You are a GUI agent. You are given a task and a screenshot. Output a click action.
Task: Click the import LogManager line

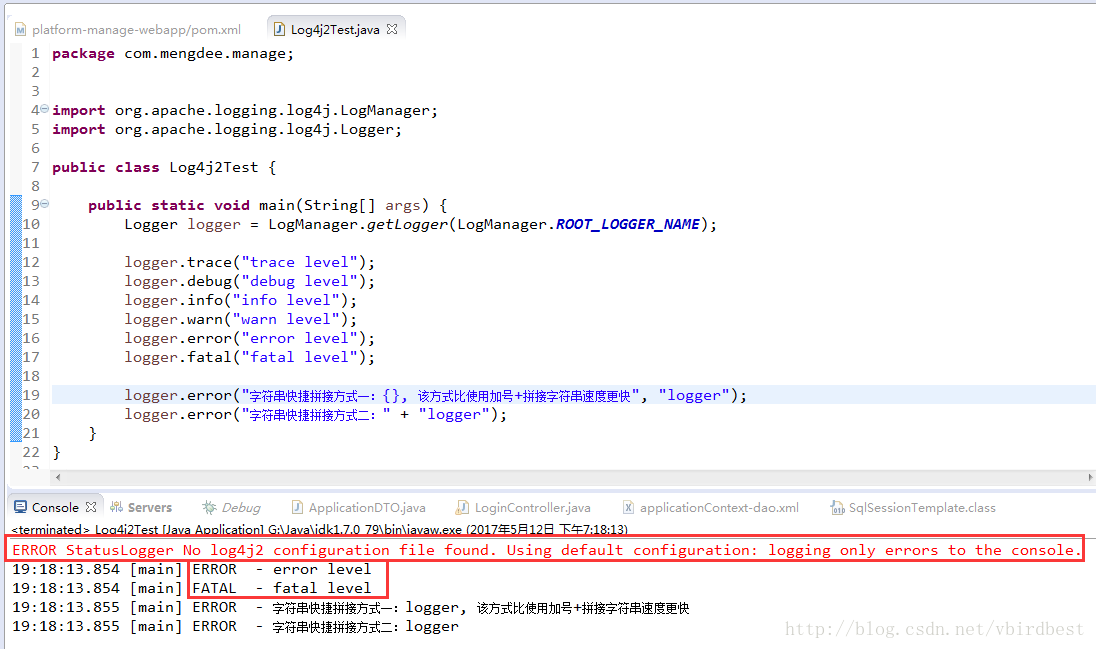click(245, 110)
